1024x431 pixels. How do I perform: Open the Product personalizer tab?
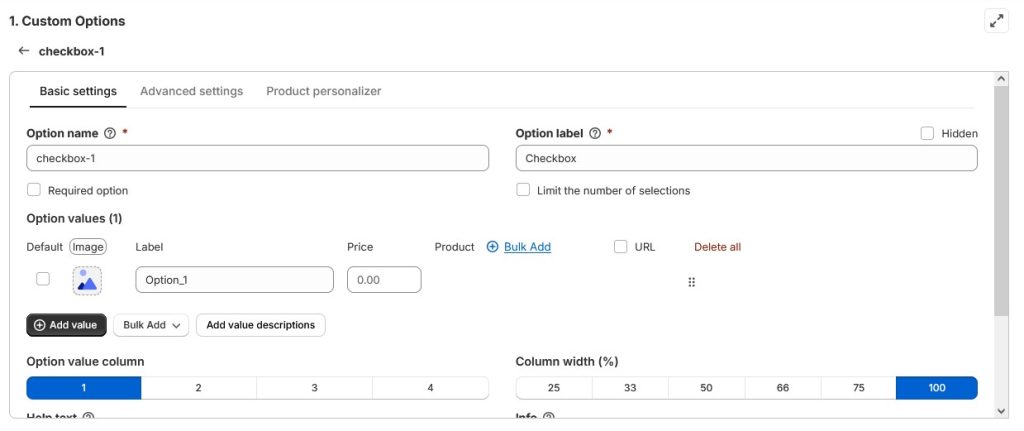point(323,91)
